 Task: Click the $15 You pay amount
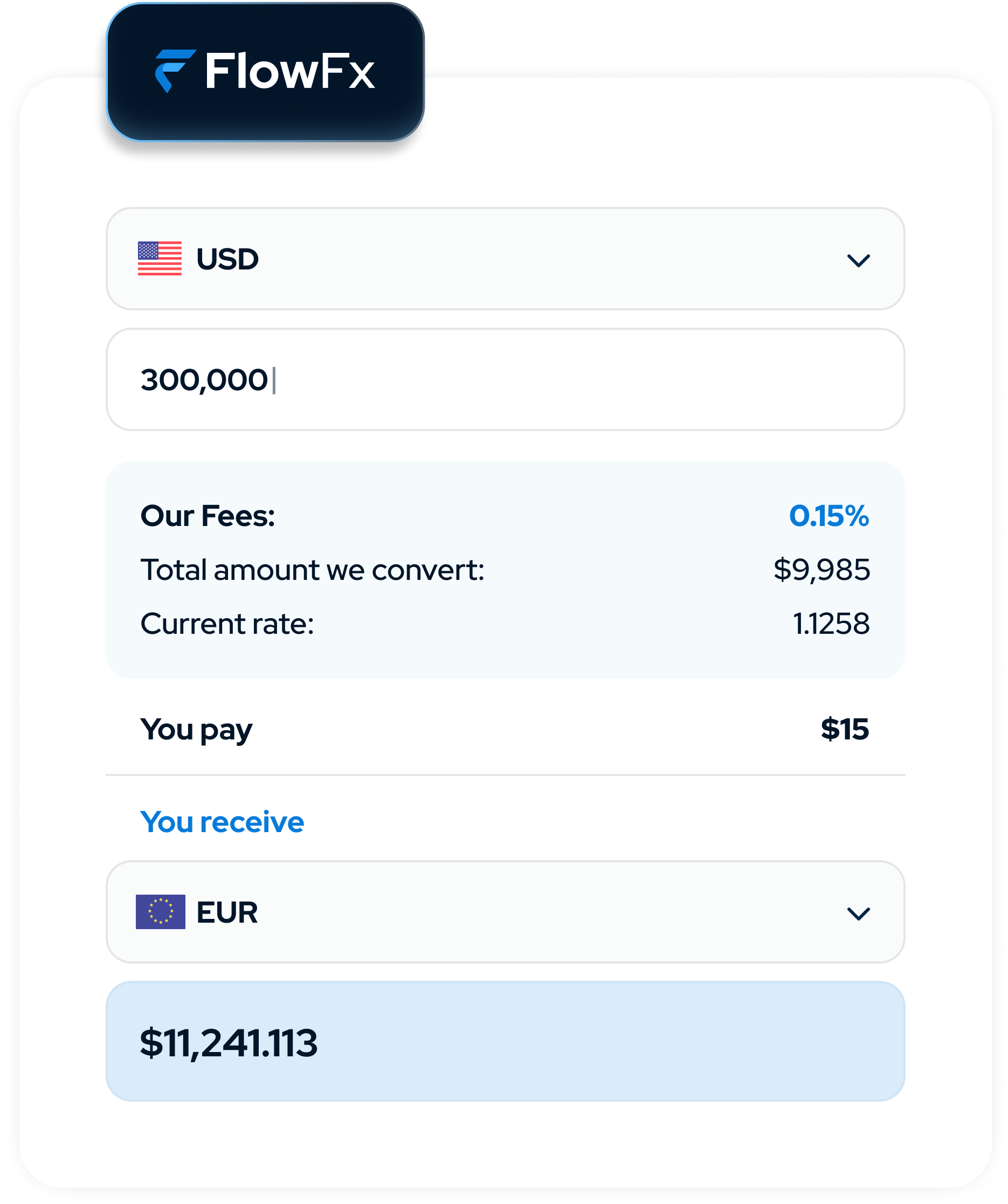tap(845, 729)
